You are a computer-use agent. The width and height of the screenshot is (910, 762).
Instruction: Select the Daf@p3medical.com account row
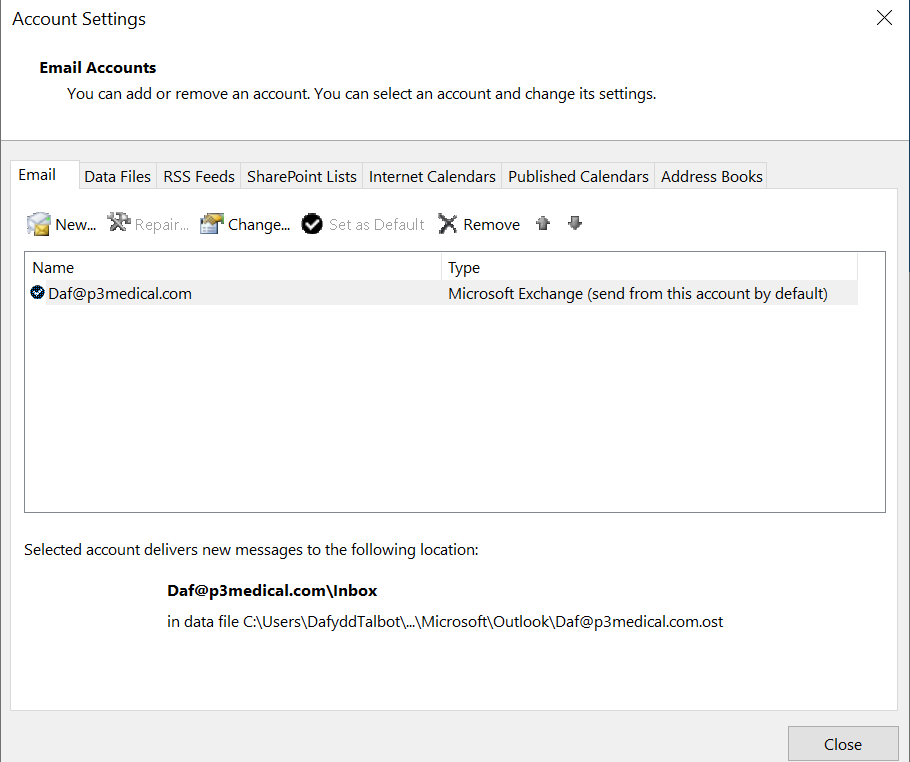442,293
